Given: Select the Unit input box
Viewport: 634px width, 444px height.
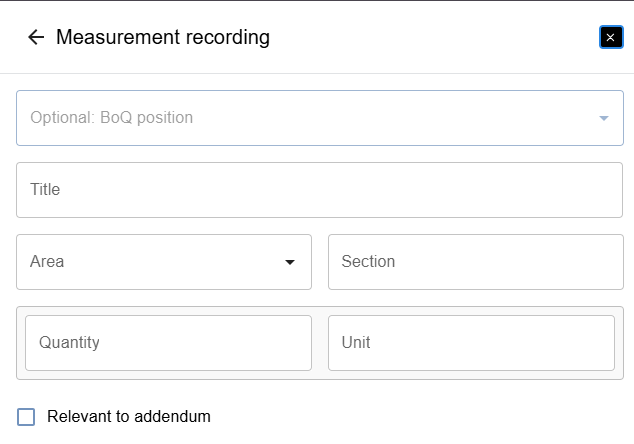Looking at the screenshot, I should point(471,343).
